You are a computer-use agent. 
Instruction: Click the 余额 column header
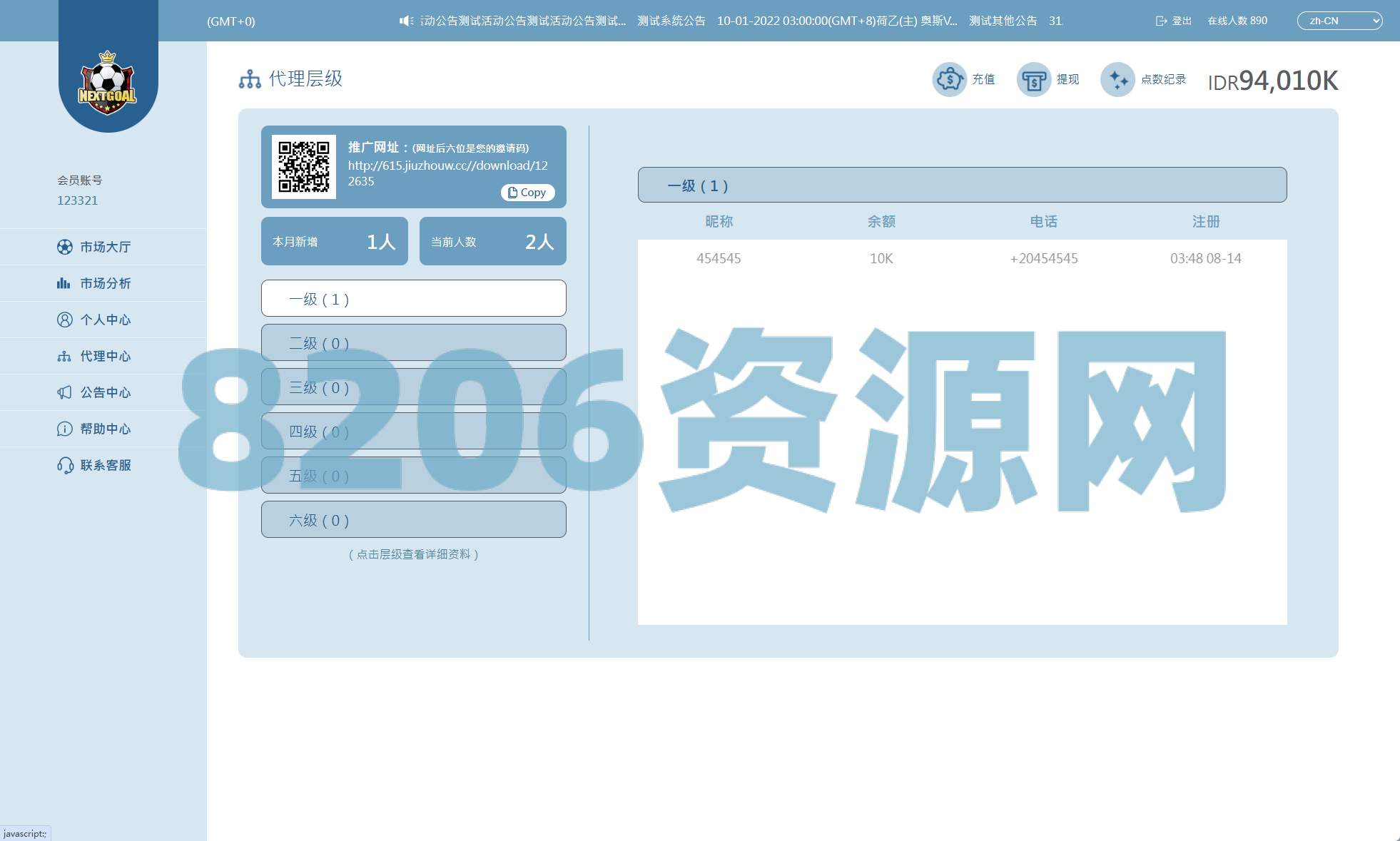coord(881,222)
